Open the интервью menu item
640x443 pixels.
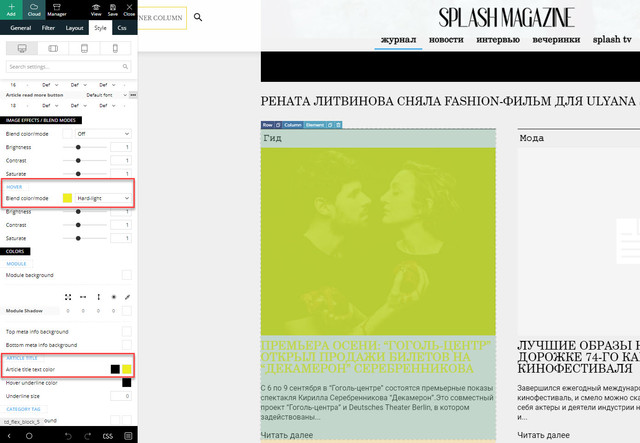498,40
